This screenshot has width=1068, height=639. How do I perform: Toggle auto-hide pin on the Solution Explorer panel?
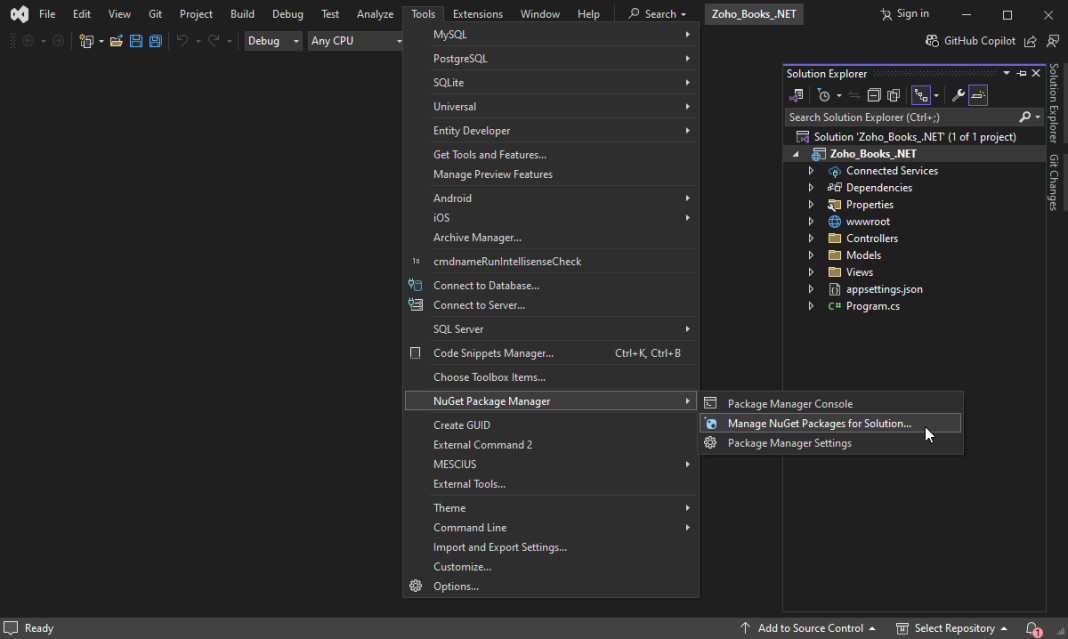(x=1021, y=73)
